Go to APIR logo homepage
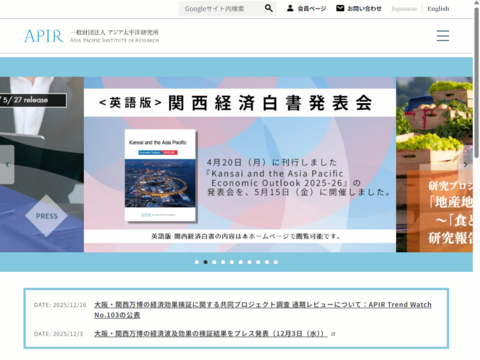 91,36
